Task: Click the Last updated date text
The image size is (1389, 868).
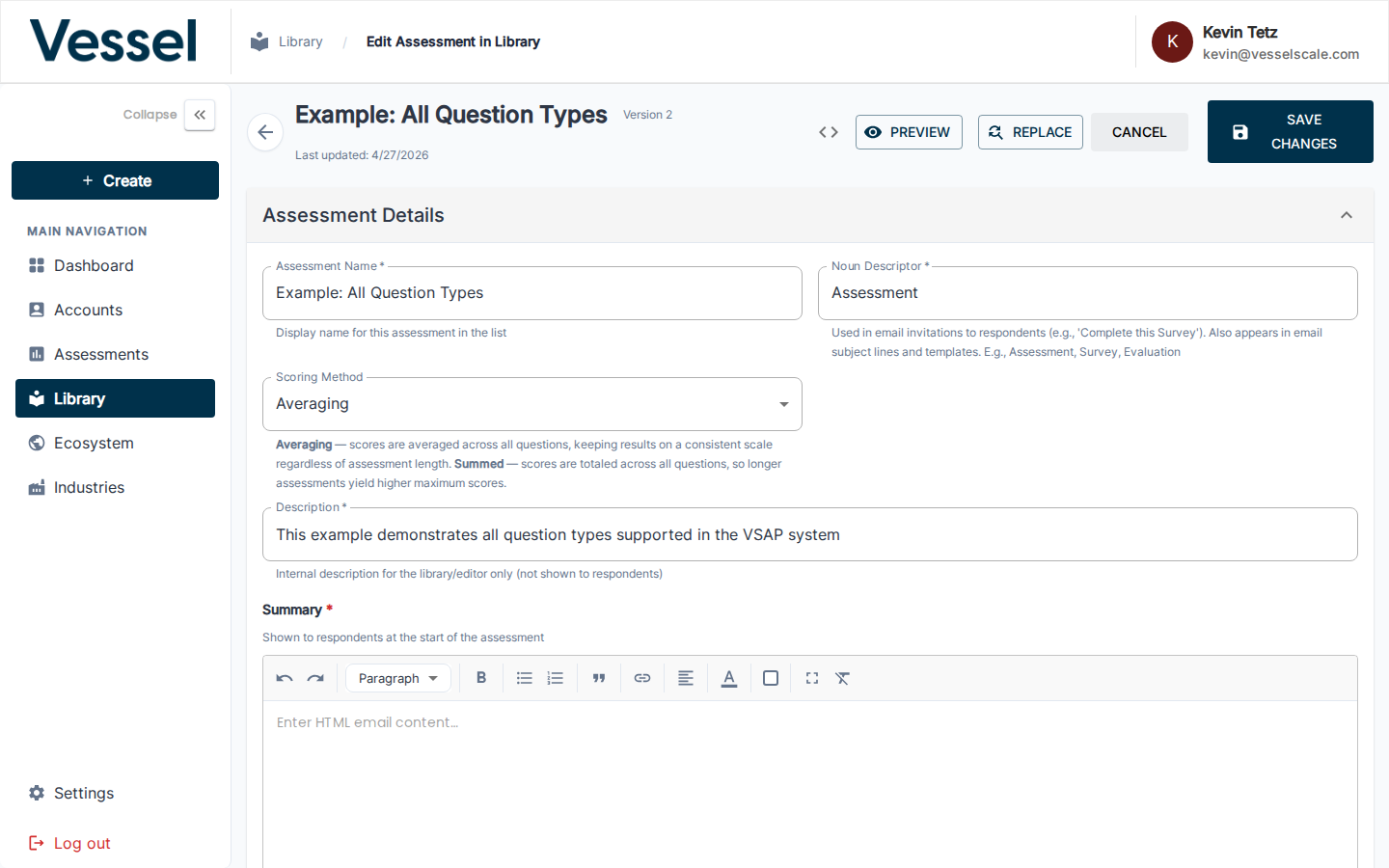Action: tap(362, 155)
